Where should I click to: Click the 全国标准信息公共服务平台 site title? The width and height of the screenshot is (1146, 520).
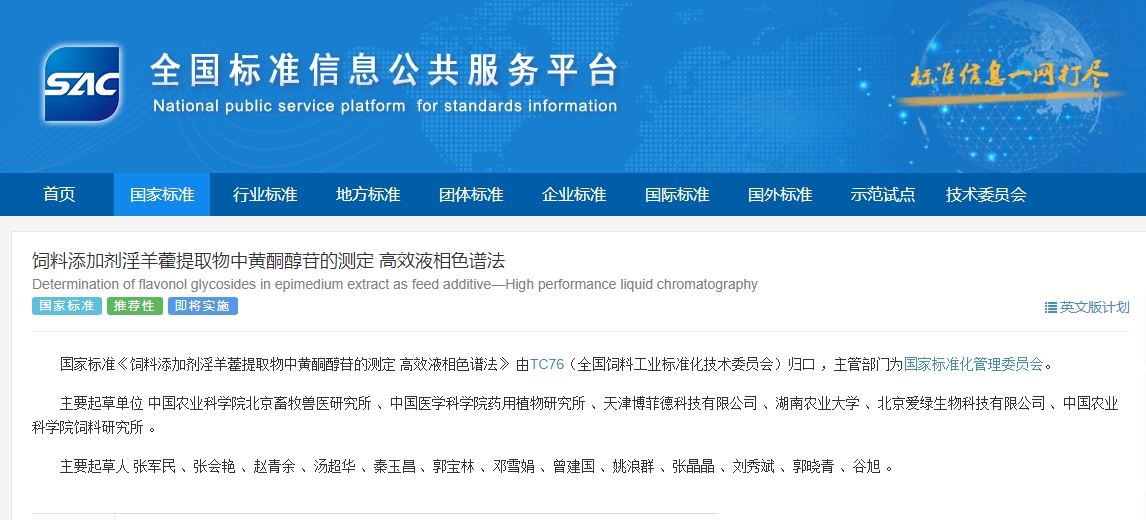click(384, 71)
